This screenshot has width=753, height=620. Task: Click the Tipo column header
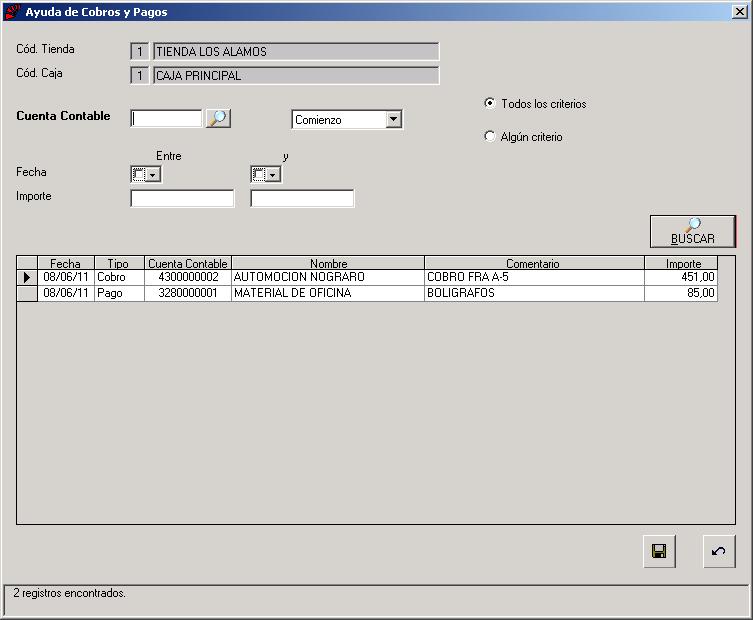coord(119,263)
